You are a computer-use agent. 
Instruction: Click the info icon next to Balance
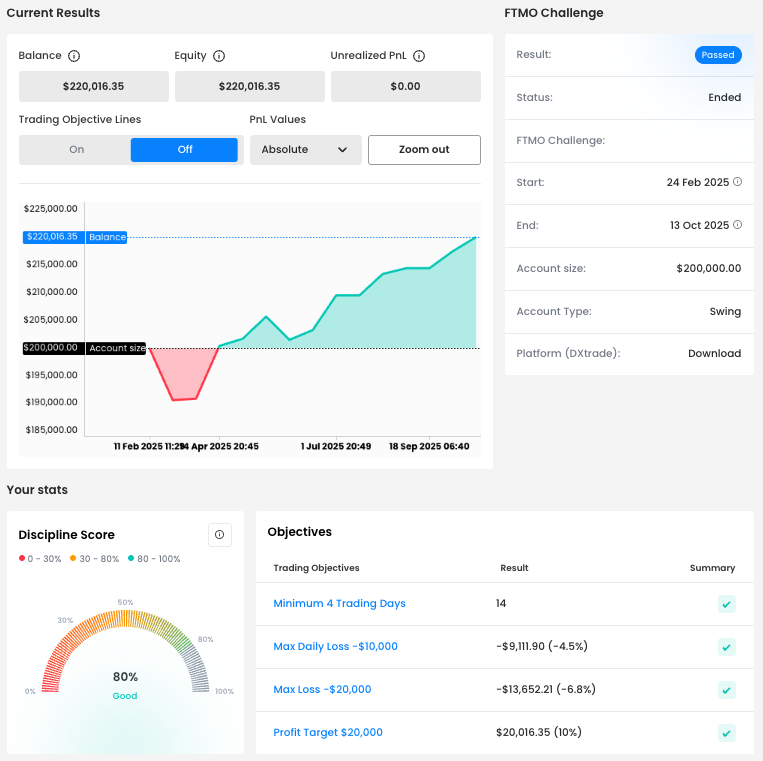tap(74, 56)
